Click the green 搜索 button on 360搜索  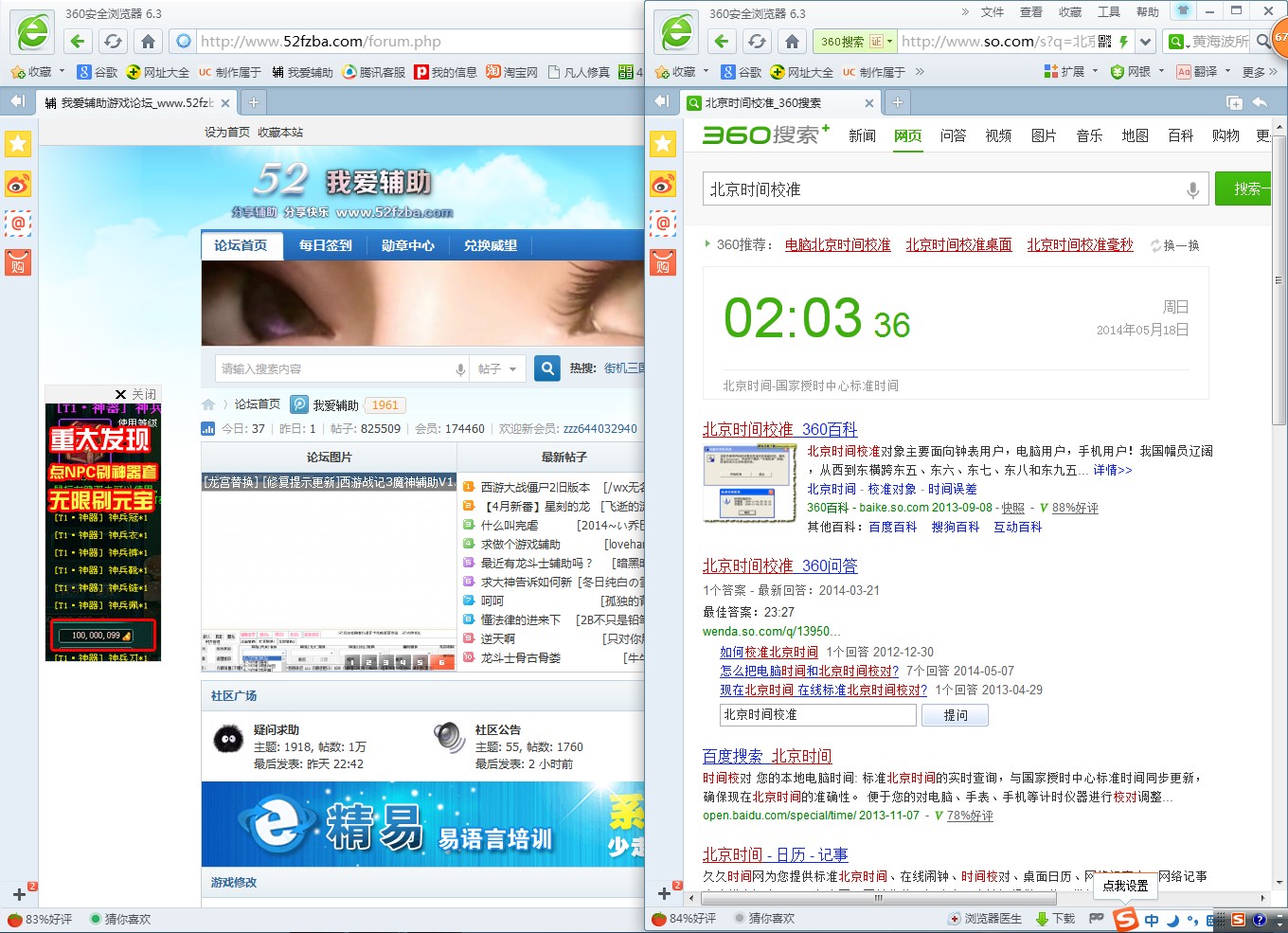1243,189
